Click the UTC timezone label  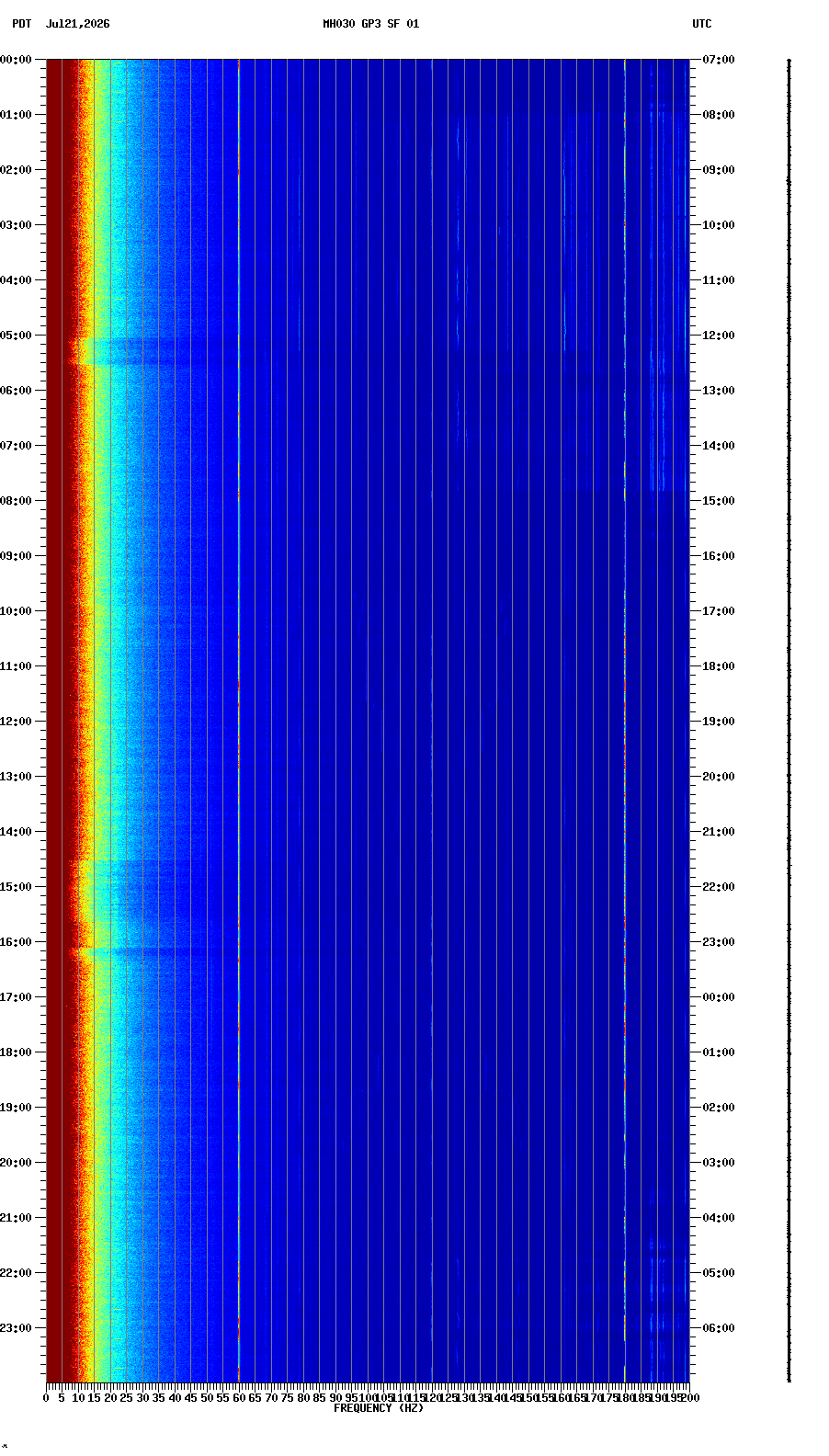click(x=702, y=24)
